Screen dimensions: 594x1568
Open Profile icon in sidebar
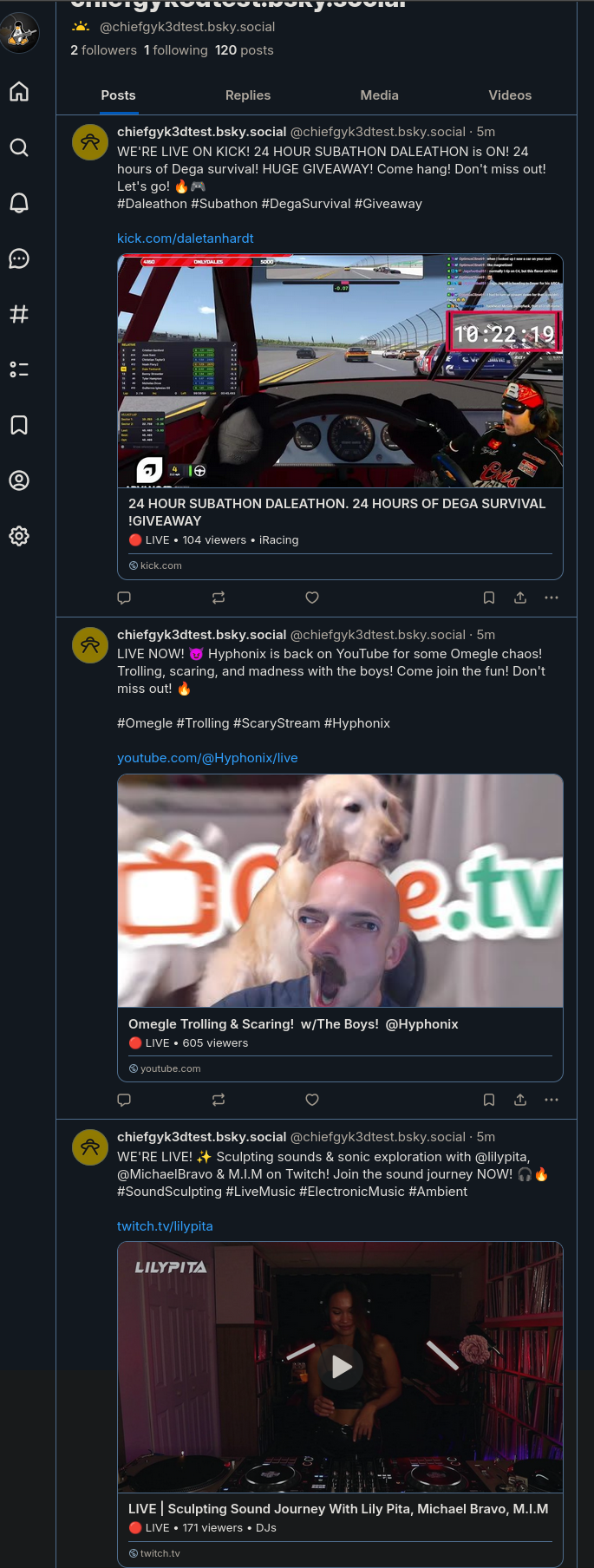19,480
